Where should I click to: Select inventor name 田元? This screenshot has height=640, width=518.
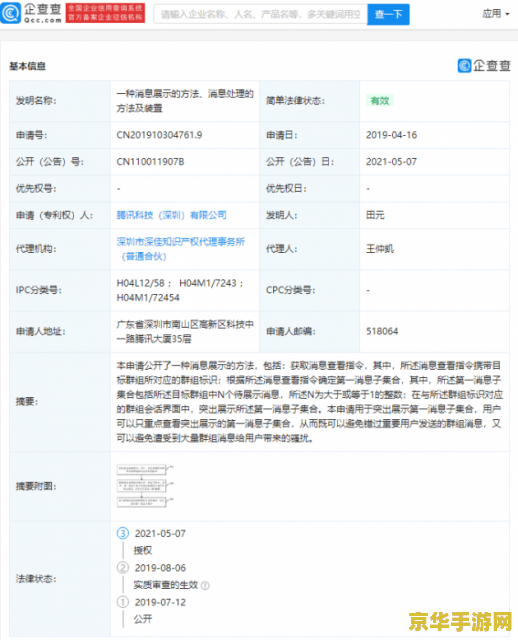[x=375, y=215]
